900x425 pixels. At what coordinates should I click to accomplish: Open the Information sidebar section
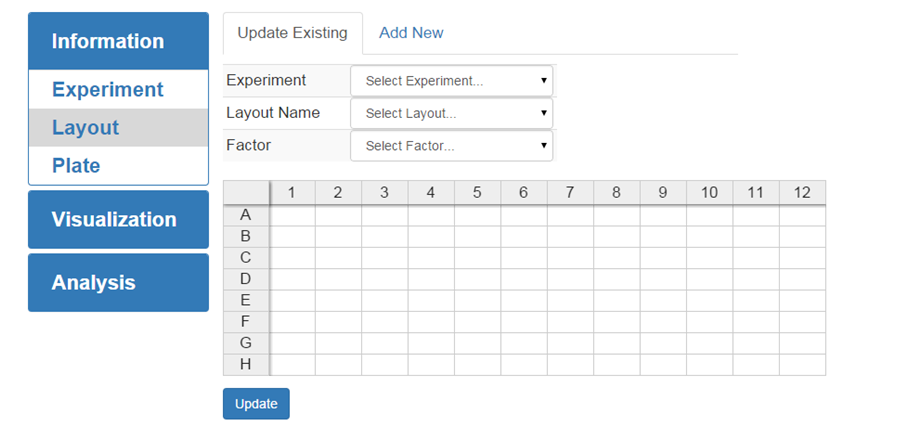[x=118, y=41]
